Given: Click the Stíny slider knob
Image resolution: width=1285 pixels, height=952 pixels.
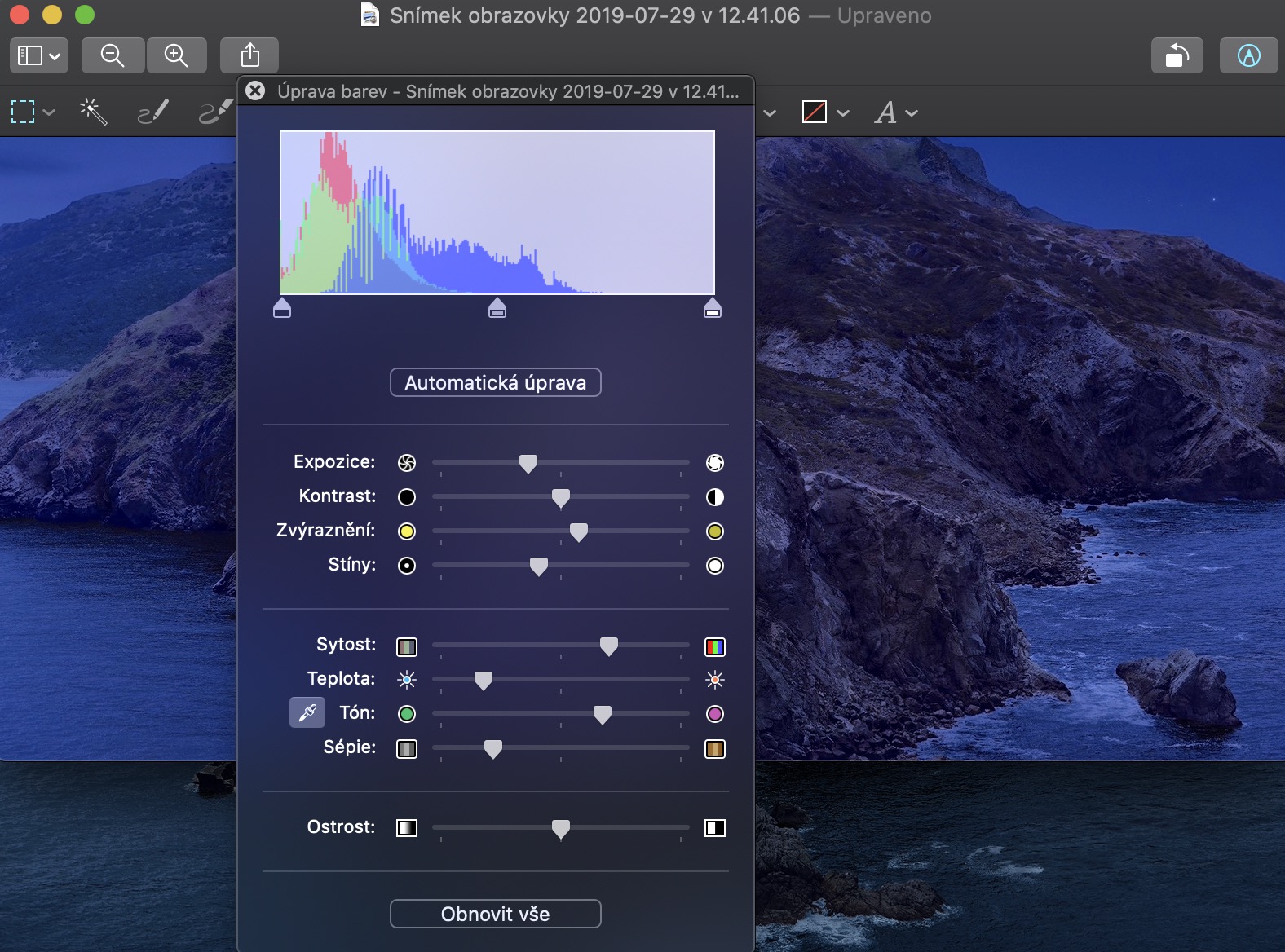Looking at the screenshot, I should [x=539, y=566].
